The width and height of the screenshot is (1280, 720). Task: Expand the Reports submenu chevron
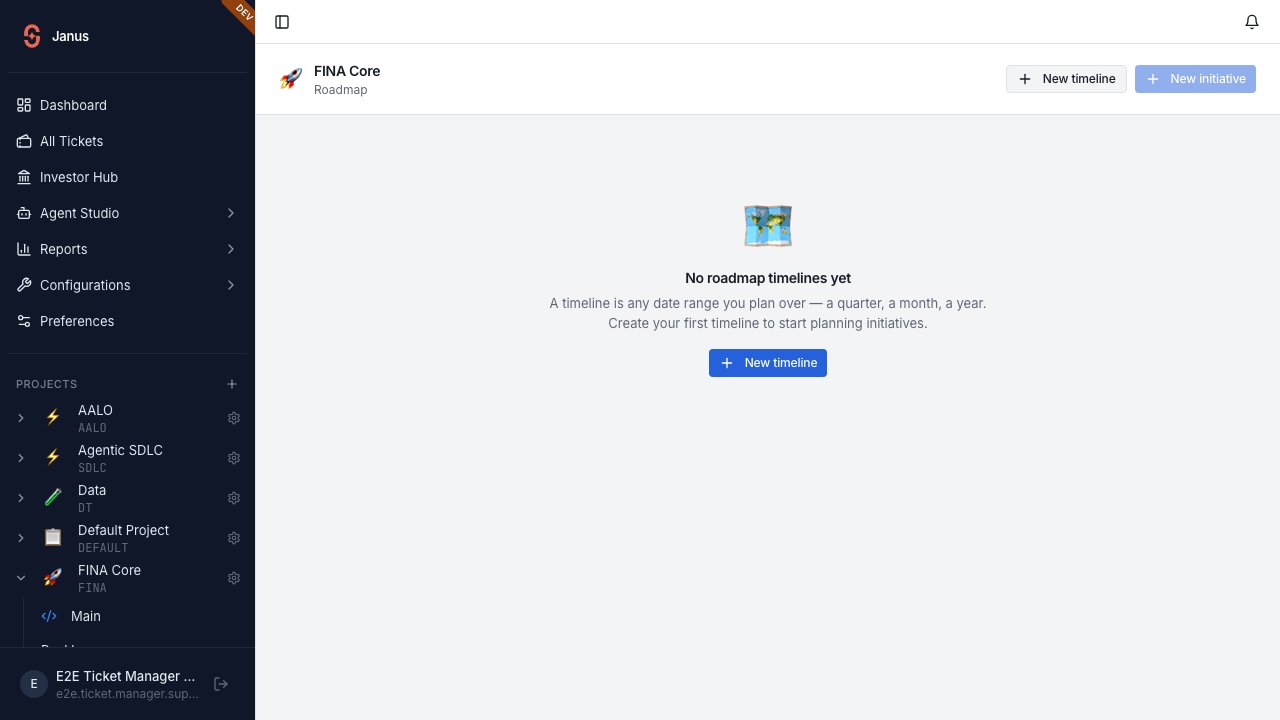click(x=231, y=249)
